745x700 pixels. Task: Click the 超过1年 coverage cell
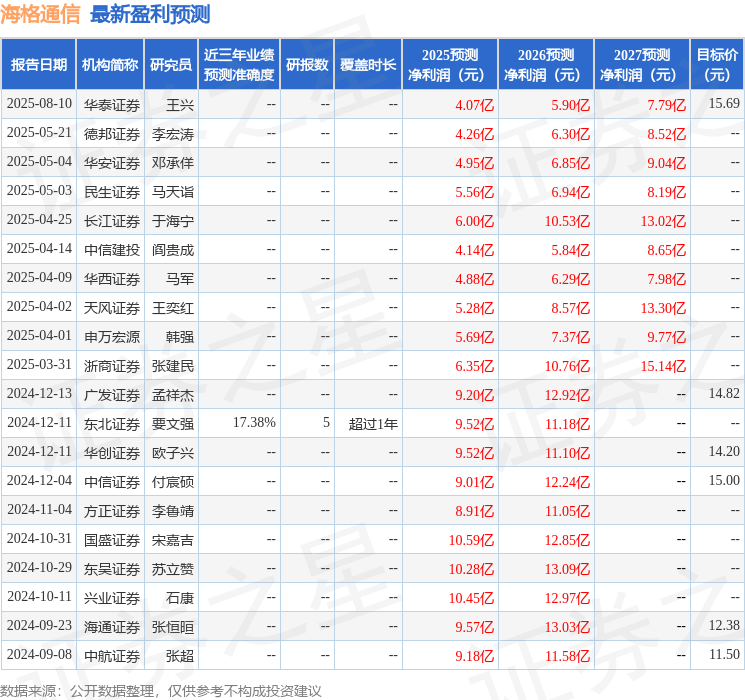tap(373, 424)
